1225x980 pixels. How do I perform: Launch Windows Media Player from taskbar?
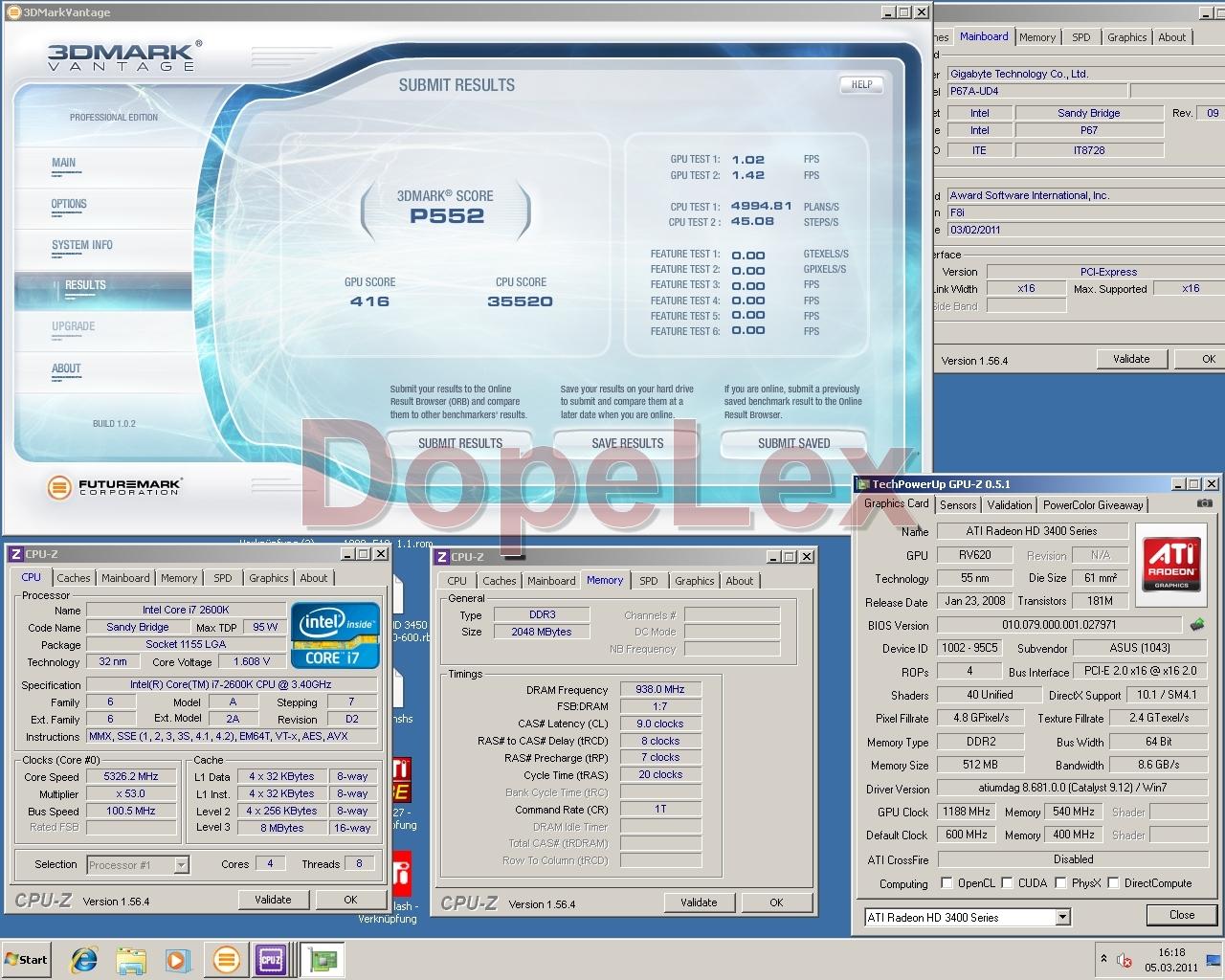pyautogui.click(x=177, y=960)
